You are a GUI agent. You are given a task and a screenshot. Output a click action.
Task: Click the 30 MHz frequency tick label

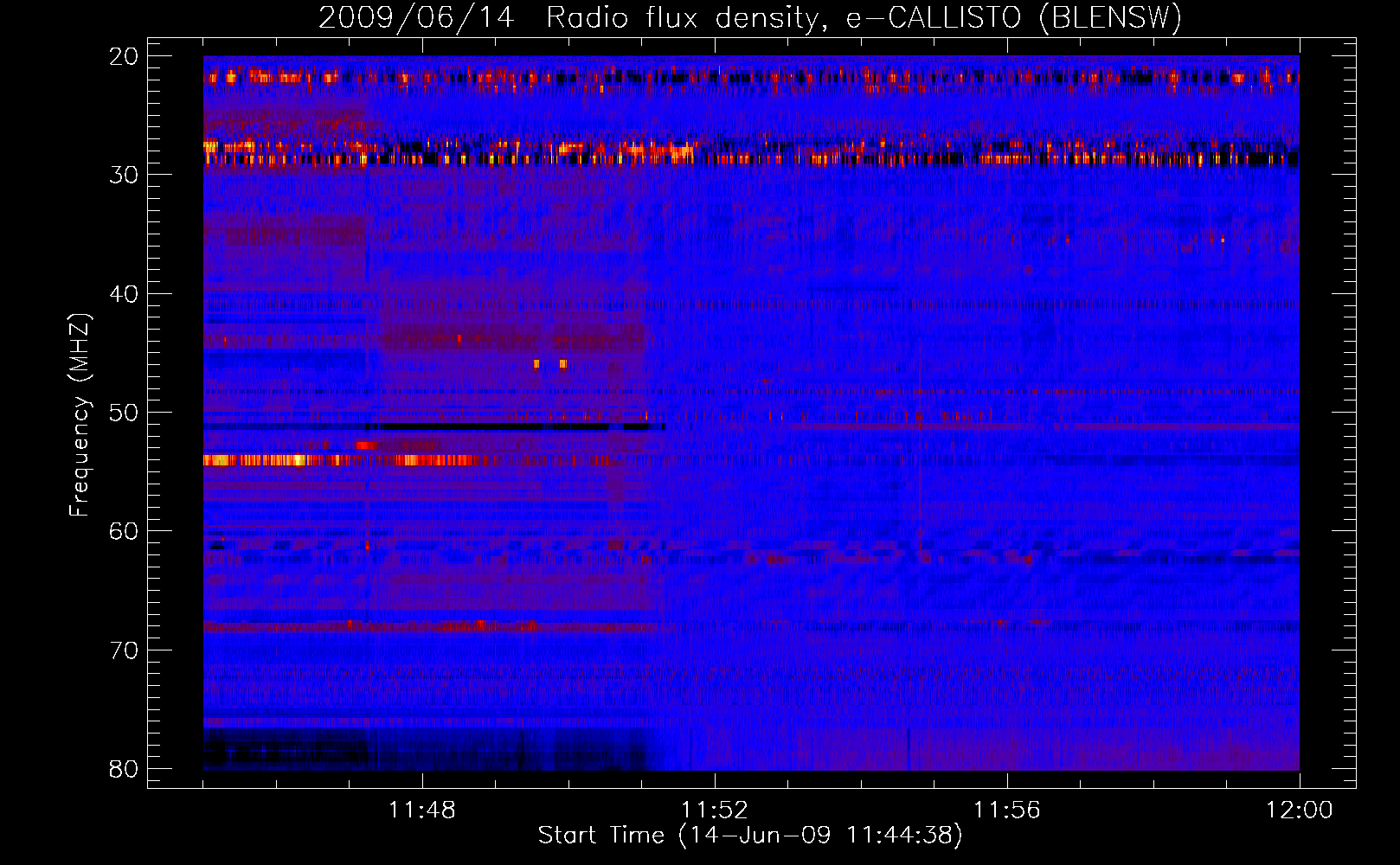tap(124, 175)
